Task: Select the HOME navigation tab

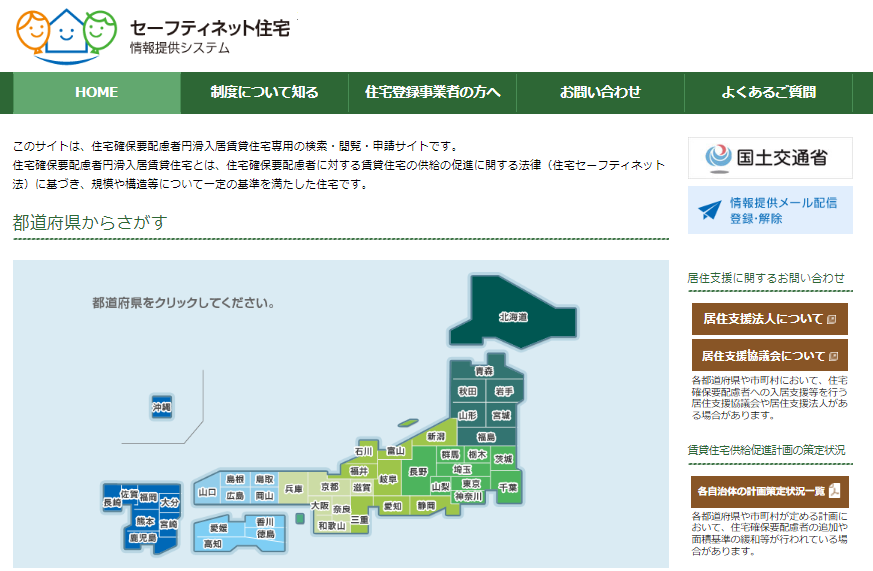Action: click(x=97, y=93)
